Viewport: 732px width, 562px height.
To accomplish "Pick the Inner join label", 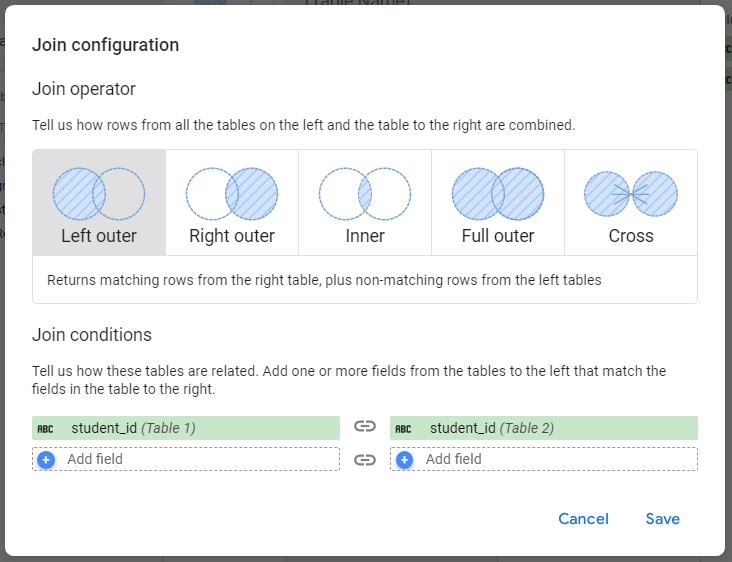I will [365, 237].
